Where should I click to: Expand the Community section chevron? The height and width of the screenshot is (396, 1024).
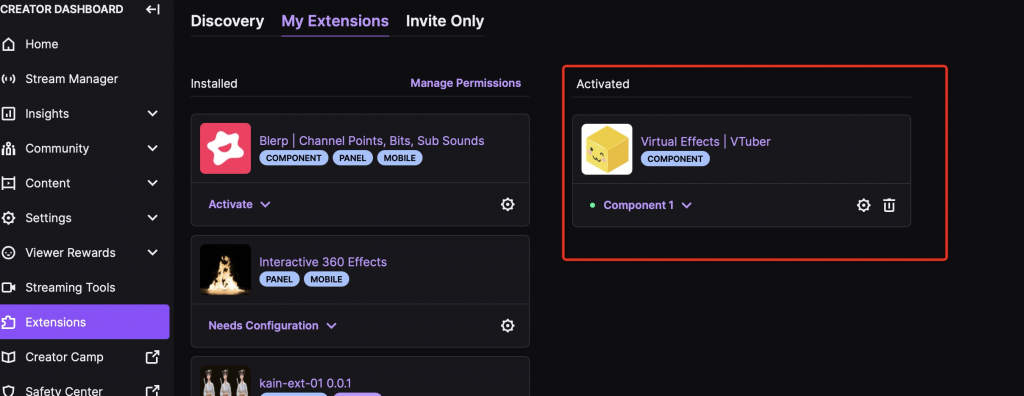(x=153, y=148)
